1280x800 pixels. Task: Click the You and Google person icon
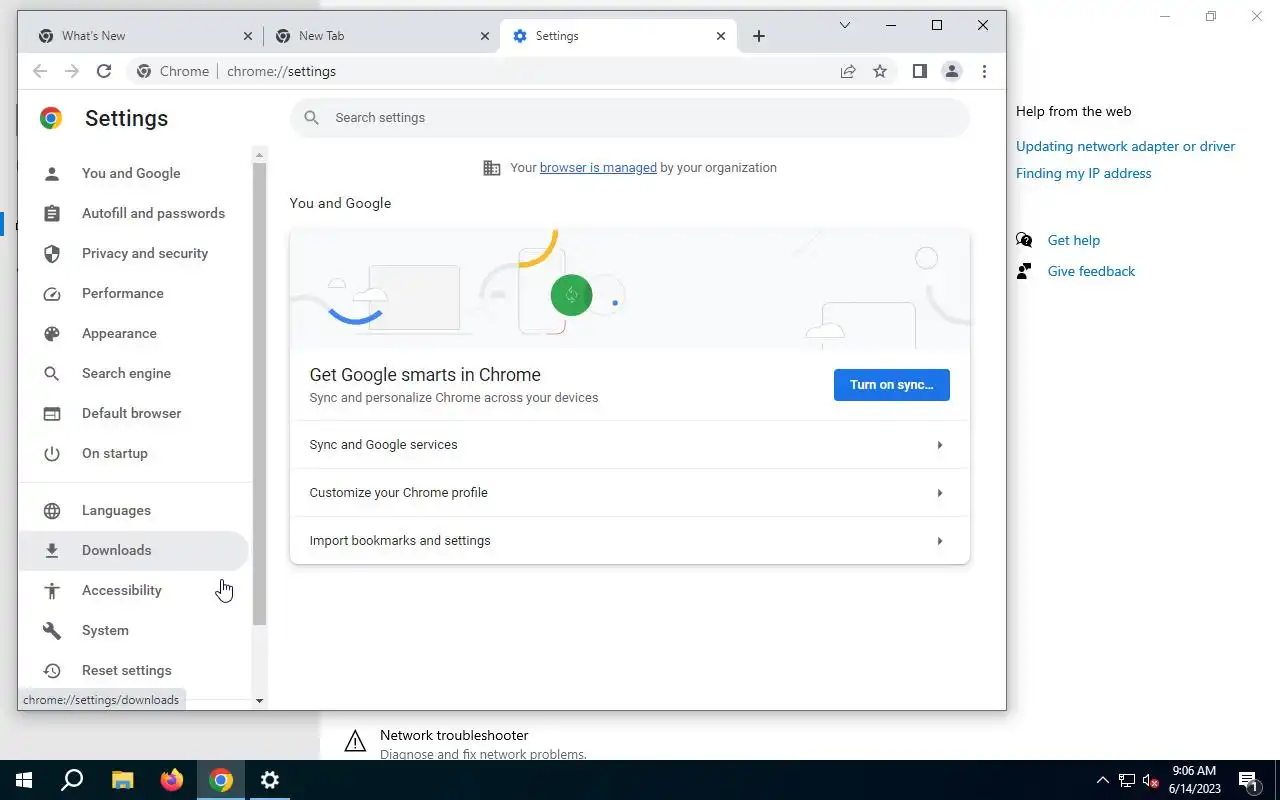pyautogui.click(x=52, y=173)
